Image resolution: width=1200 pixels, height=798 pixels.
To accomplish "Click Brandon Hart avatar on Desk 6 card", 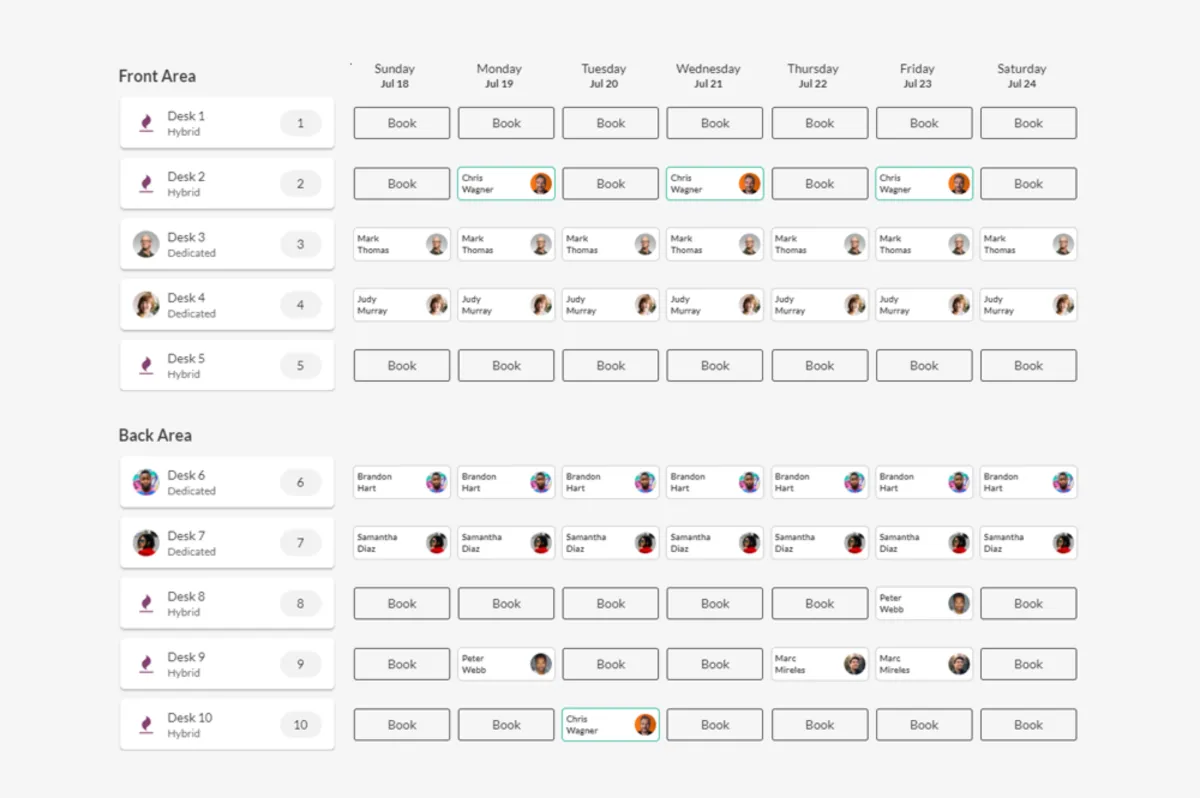I will [x=146, y=483].
